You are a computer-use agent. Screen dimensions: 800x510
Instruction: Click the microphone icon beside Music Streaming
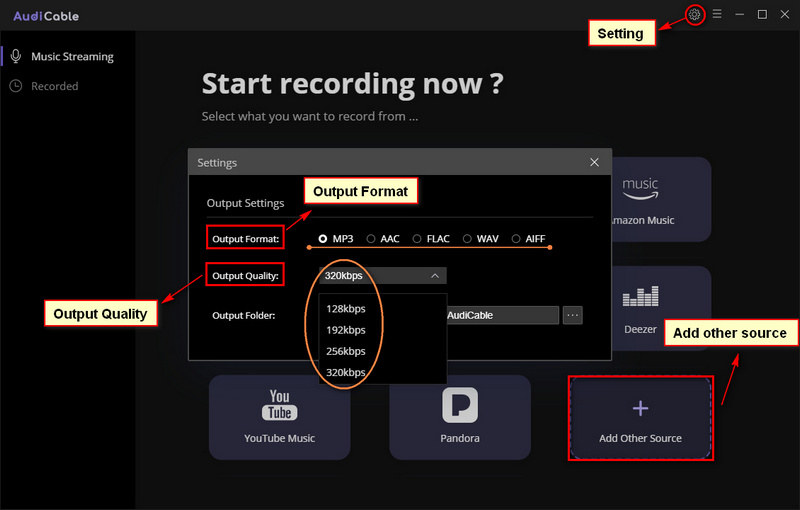(x=16, y=56)
